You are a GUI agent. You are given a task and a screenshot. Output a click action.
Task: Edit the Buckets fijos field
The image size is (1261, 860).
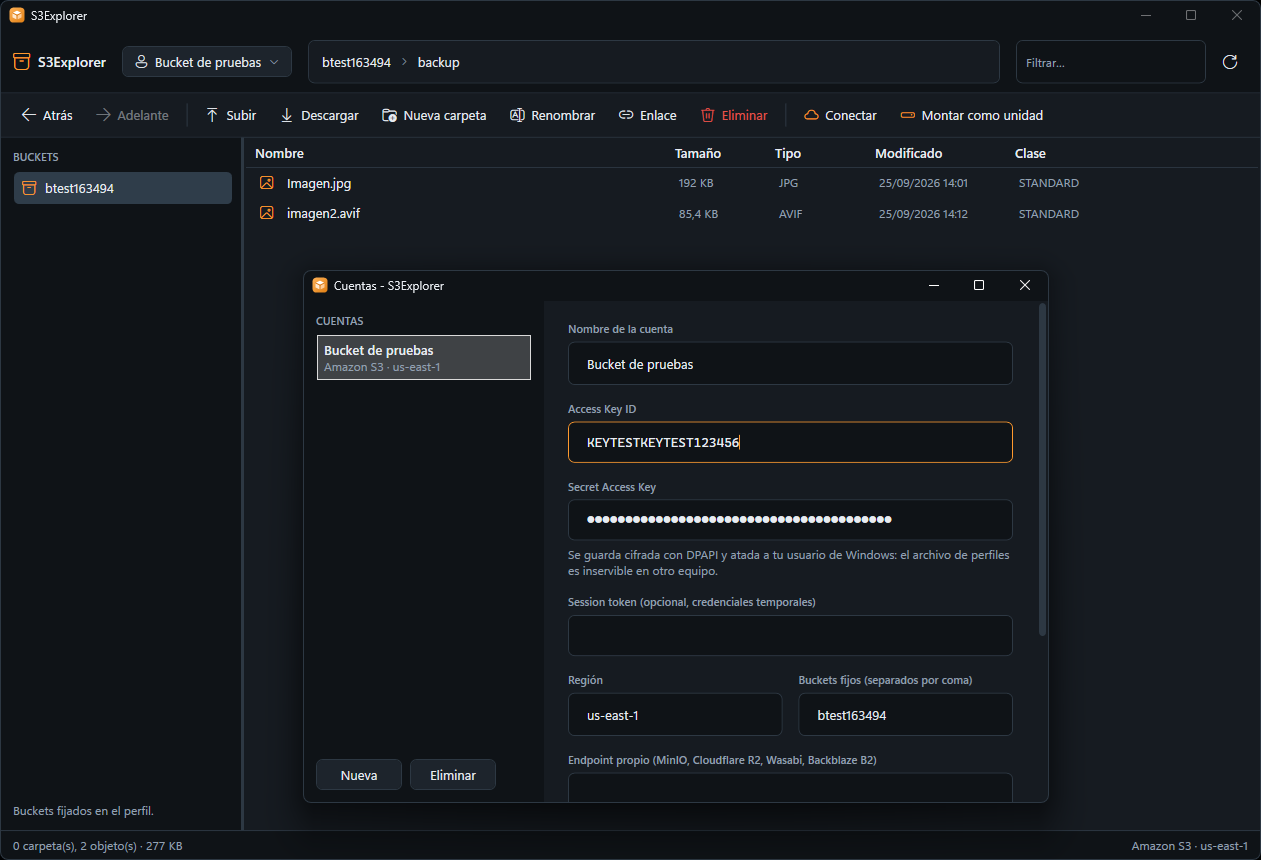(906, 715)
